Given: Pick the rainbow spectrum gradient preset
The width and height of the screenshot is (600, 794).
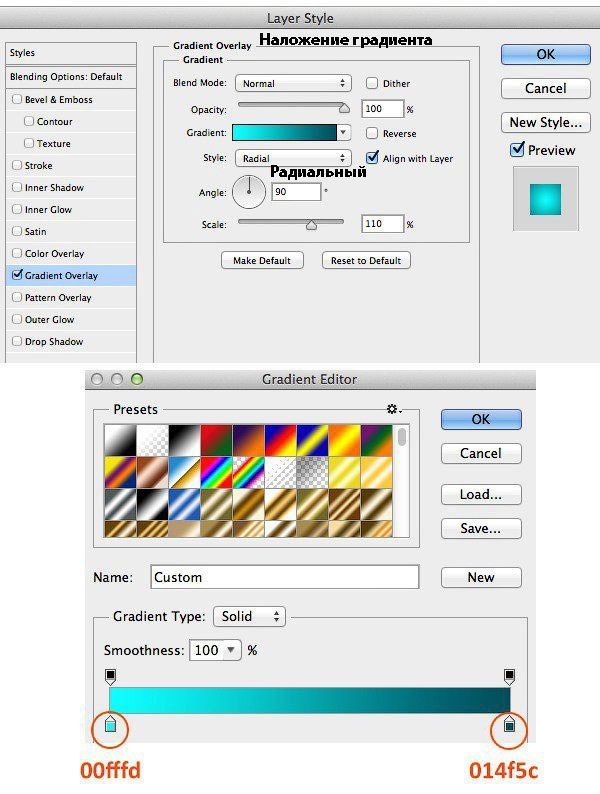Looking at the screenshot, I should point(217,472).
